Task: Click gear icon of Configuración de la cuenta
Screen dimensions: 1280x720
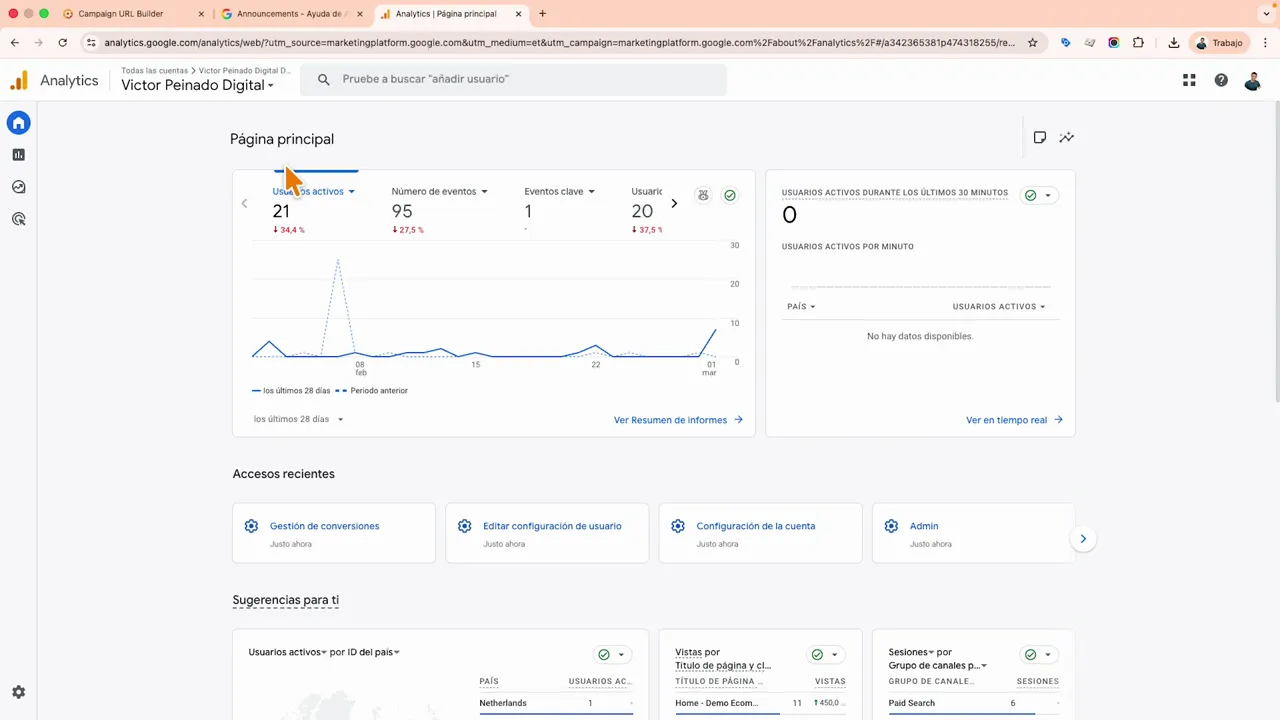Action: tap(678, 526)
